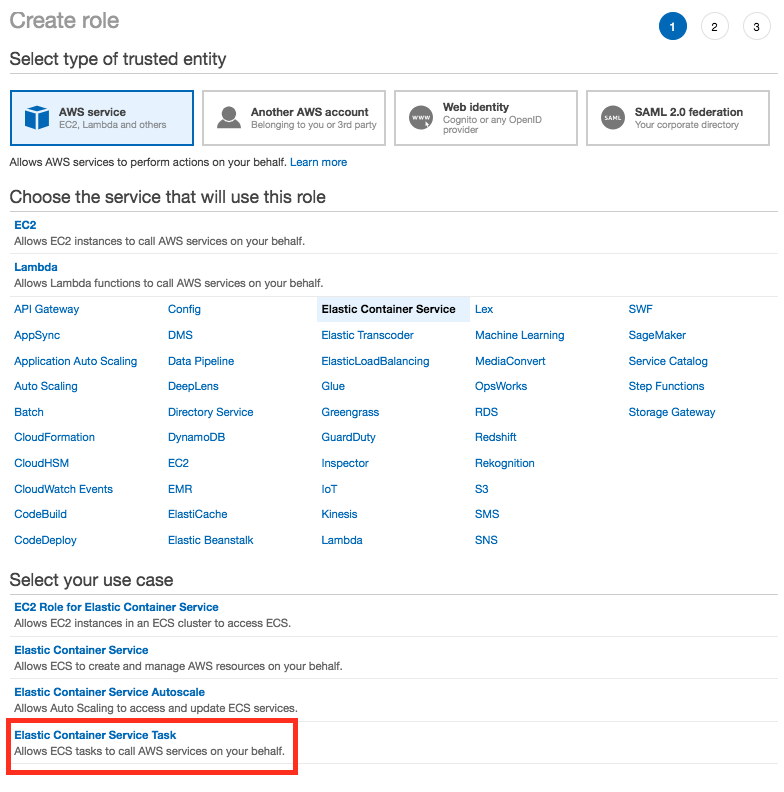Go to step 2 indicator
The height and width of the screenshot is (792, 784).
pyautogui.click(x=715, y=26)
